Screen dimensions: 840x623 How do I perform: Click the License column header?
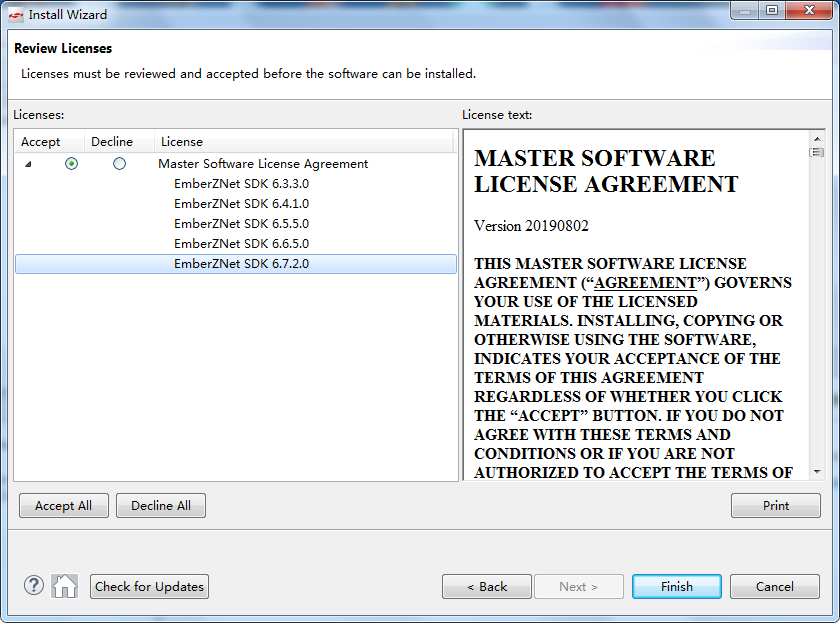(304, 142)
